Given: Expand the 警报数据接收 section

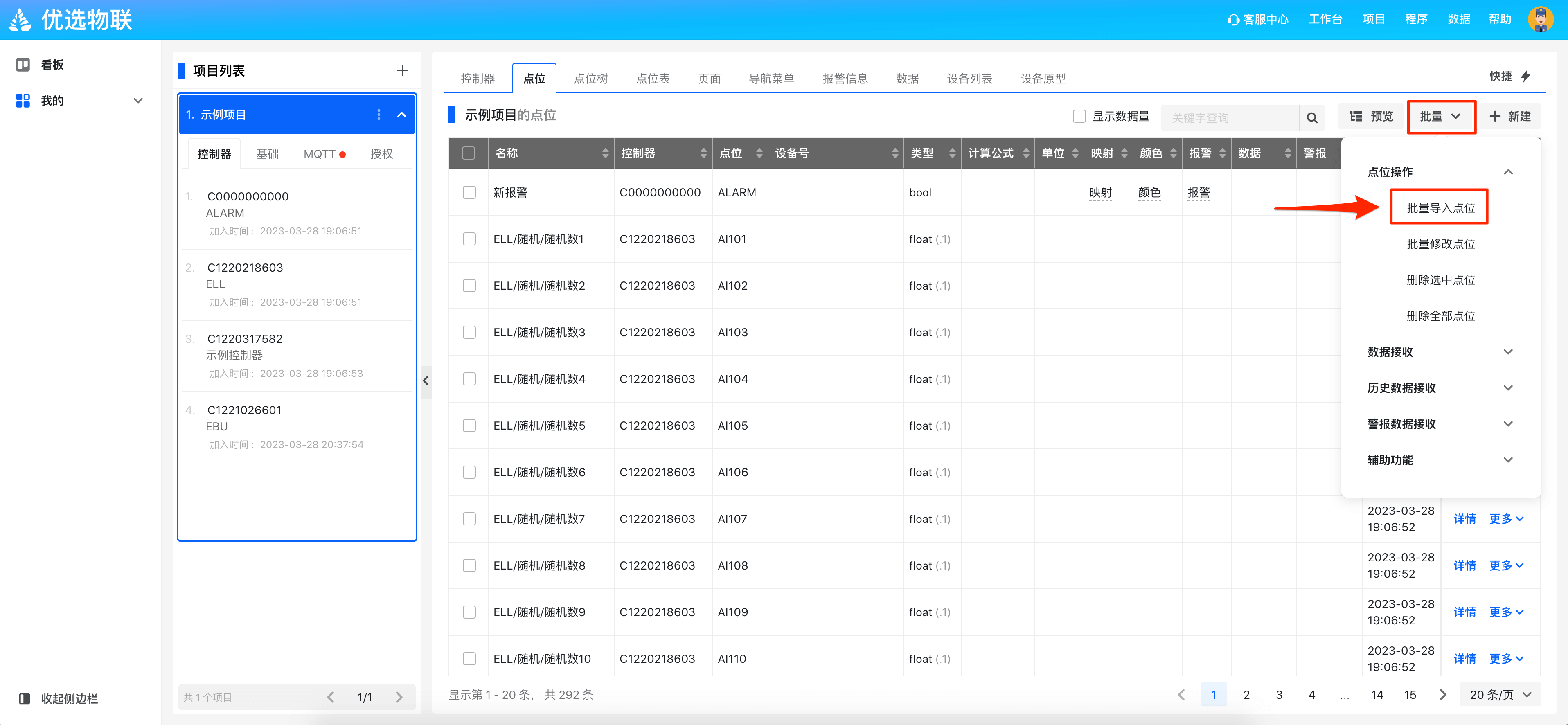Looking at the screenshot, I should pos(1508,424).
